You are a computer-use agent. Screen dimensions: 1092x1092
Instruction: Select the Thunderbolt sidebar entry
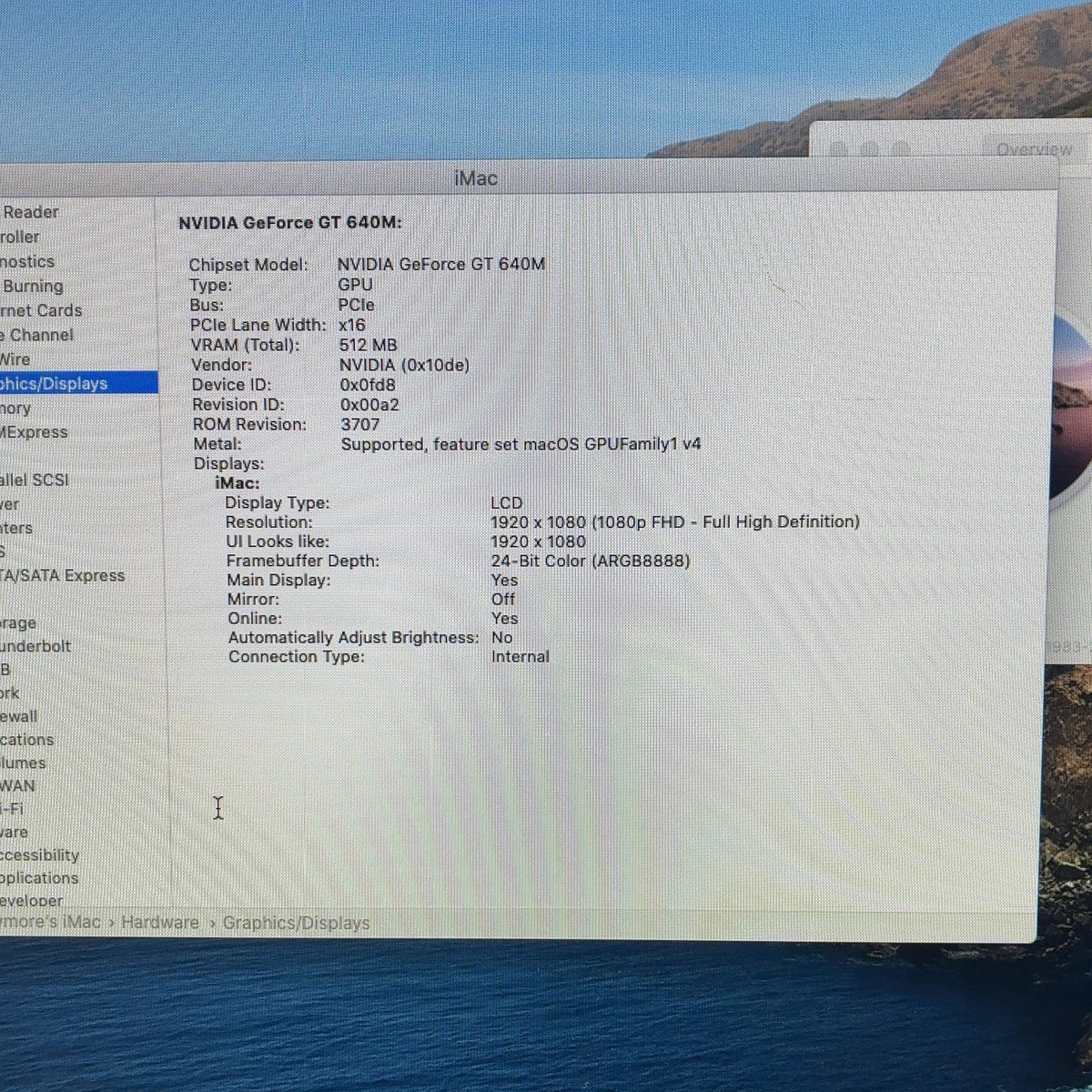click(35, 646)
